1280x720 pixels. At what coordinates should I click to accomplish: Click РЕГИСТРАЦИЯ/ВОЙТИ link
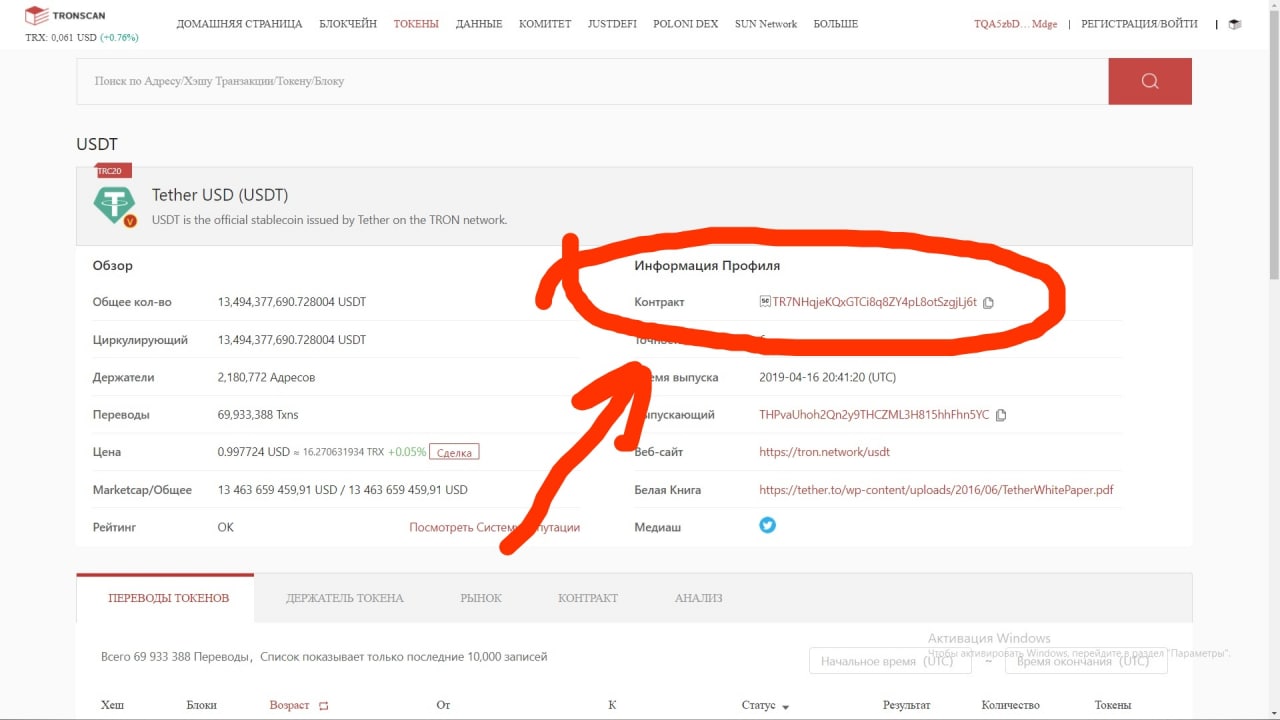1139,24
